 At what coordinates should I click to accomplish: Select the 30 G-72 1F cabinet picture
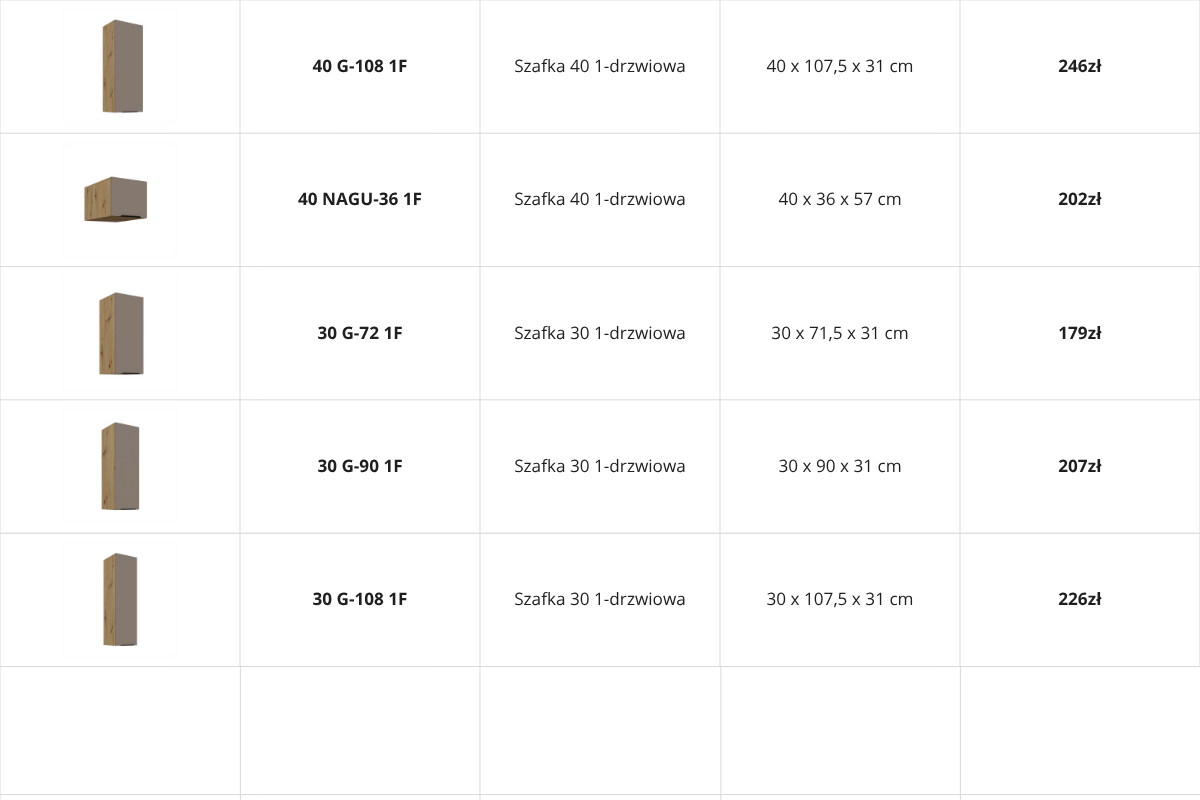[x=121, y=333]
